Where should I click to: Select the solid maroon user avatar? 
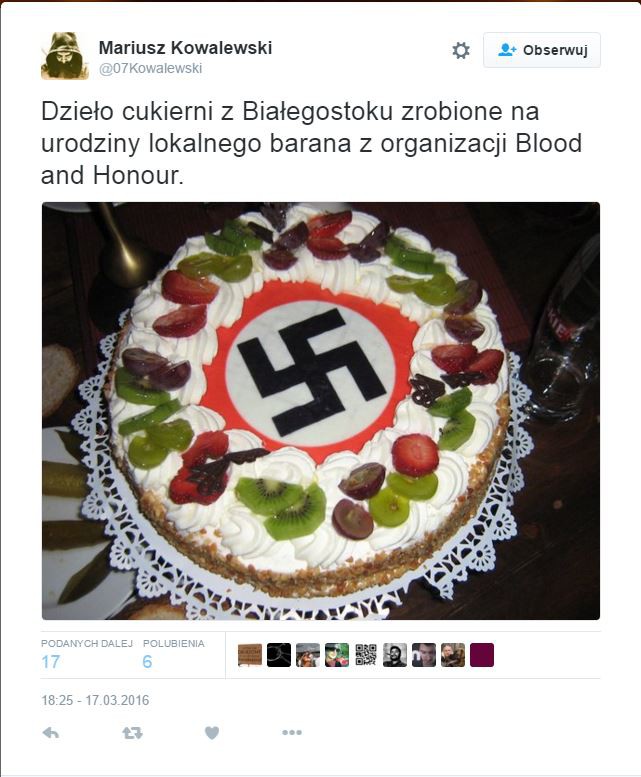pos(482,655)
